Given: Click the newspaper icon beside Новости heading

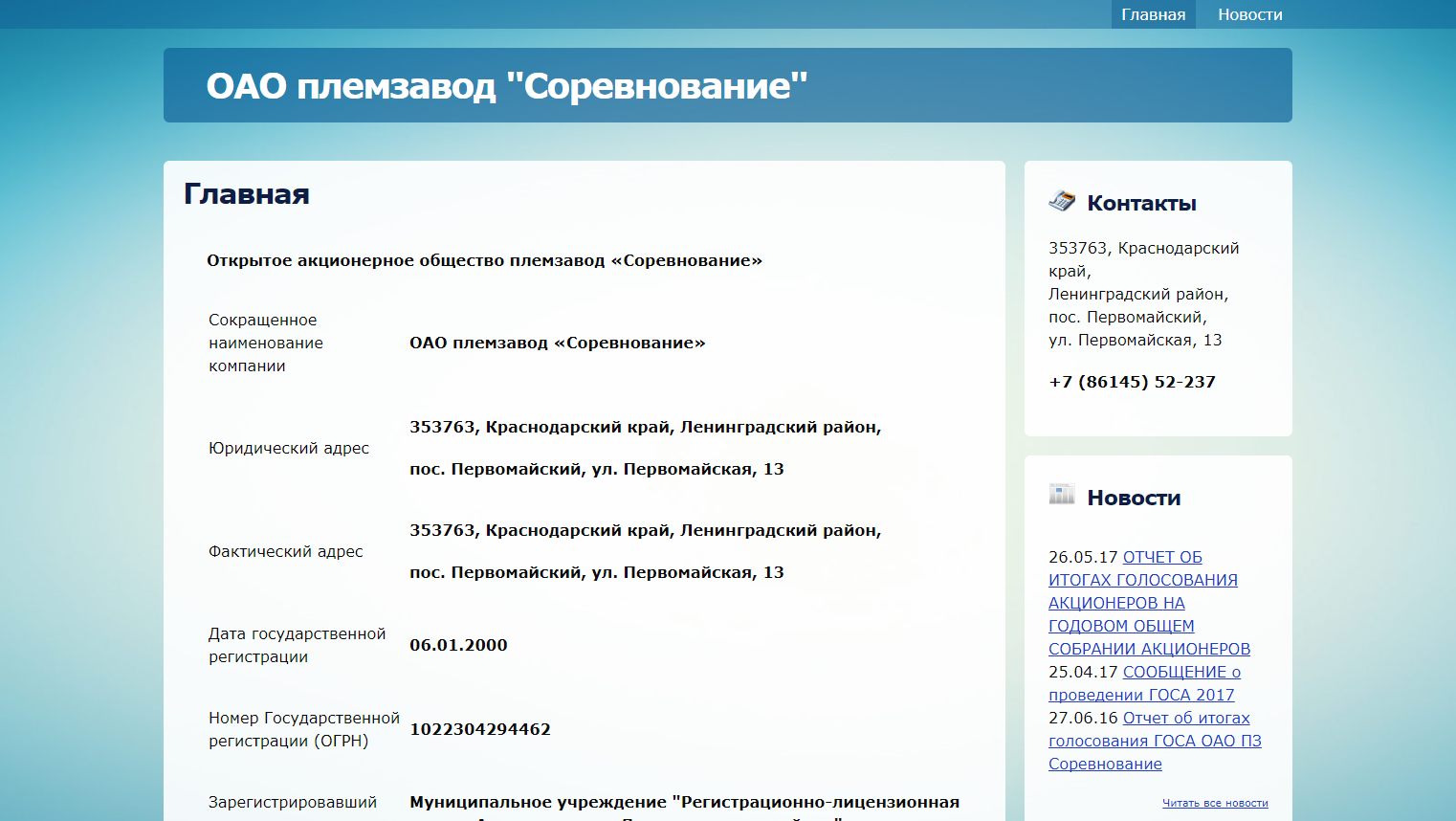Looking at the screenshot, I should [x=1062, y=495].
